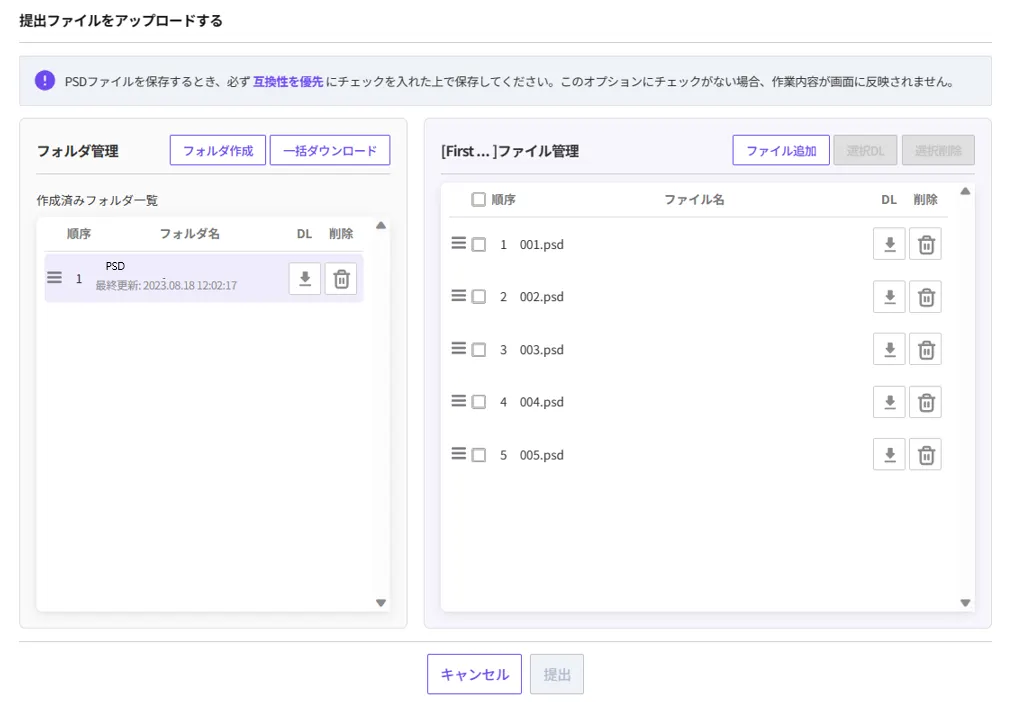Click the ファイル追加 button
Screen dimensions: 1015x702
pyautogui.click(x=781, y=150)
